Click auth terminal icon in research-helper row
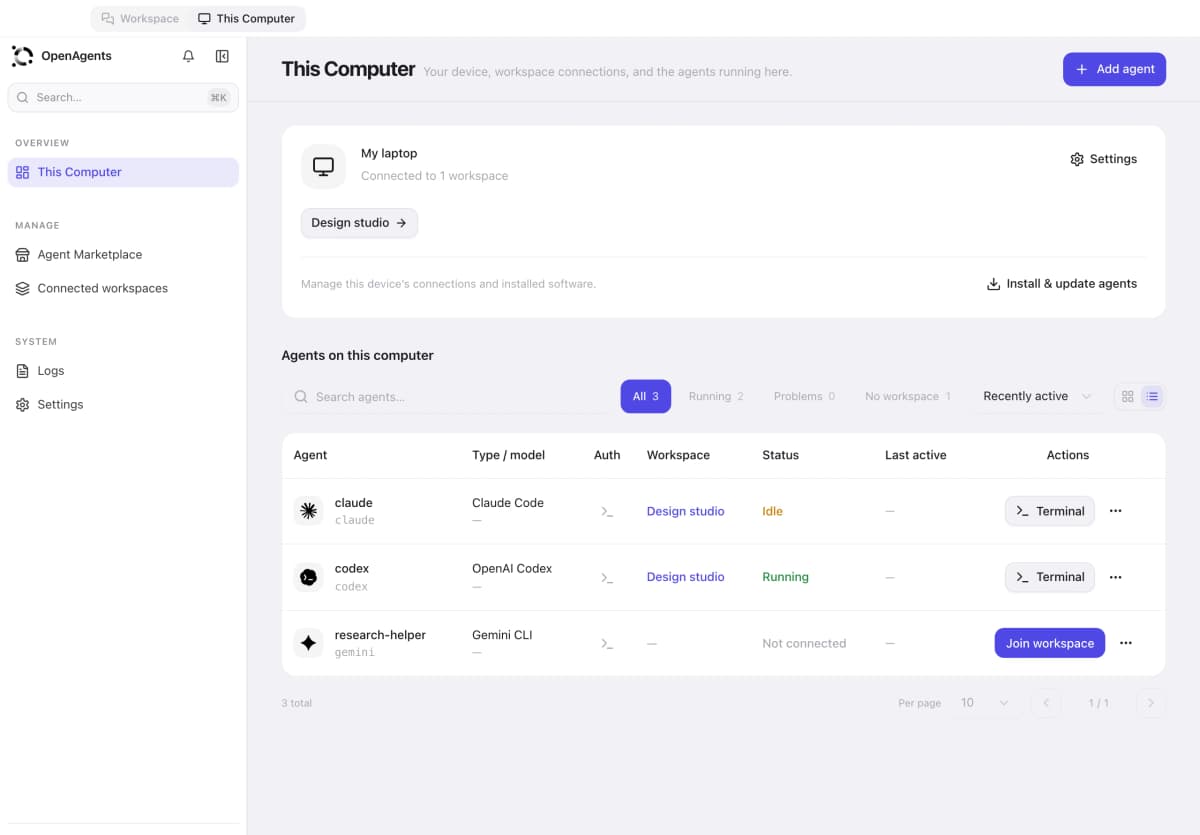1200x835 pixels. click(x=606, y=643)
